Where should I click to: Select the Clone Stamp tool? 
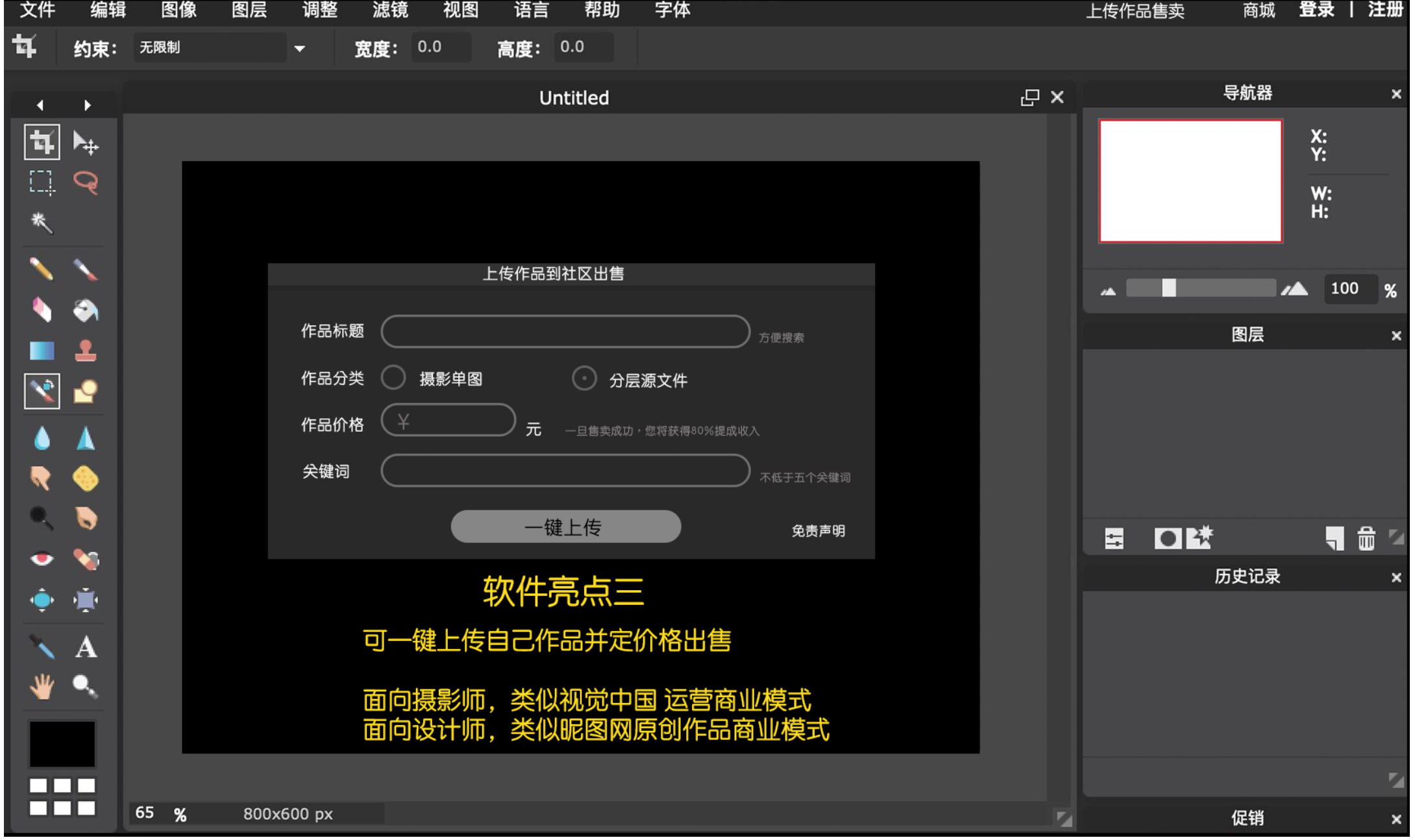click(x=86, y=351)
